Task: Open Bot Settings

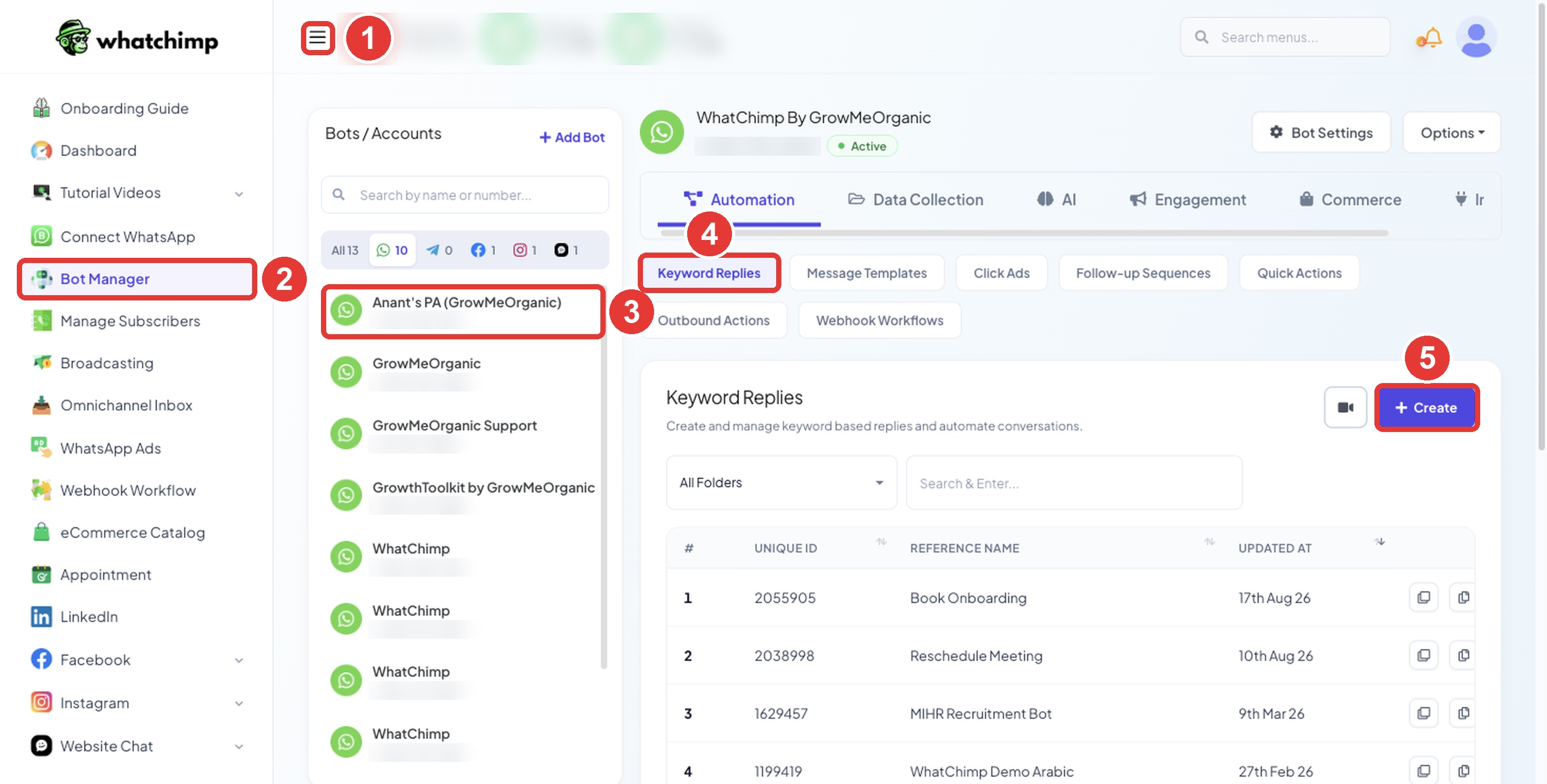Action: pyautogui.click(x=1321, y=133)
